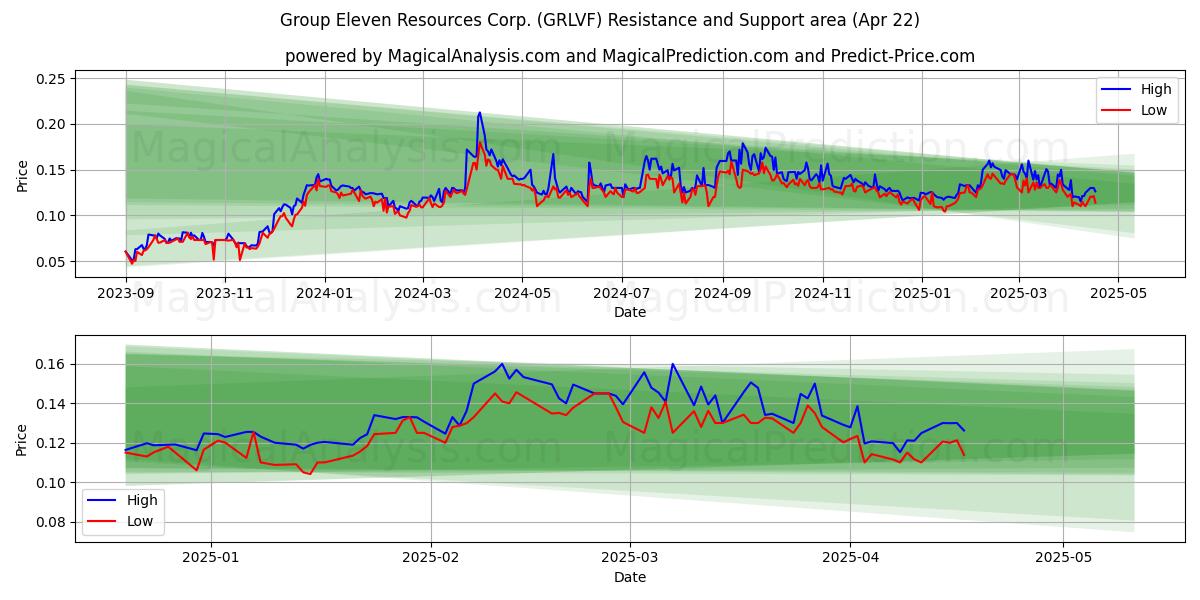This screenshot has height=600, width=1200.
Task: Click the 0.15 price tick label
Action: (51, 170)
